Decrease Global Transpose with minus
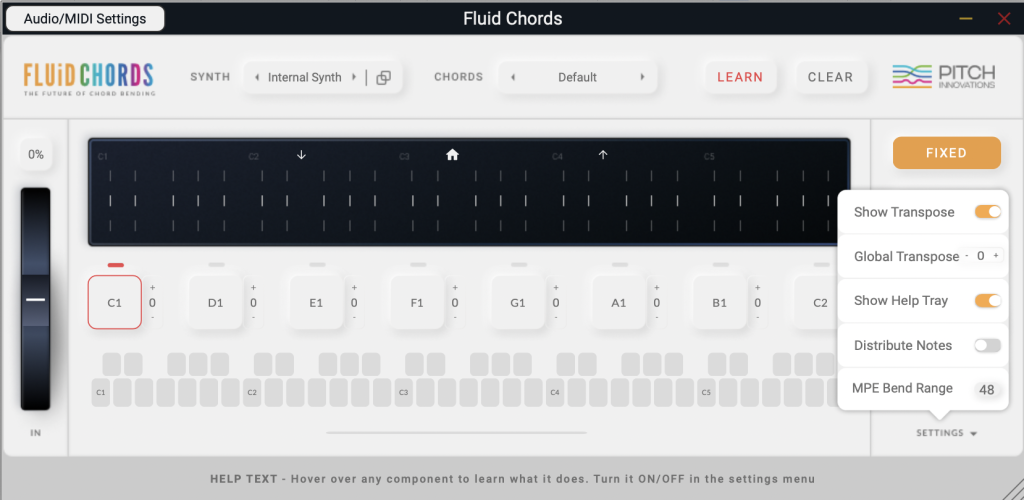The height and width of the screenshot is (500, 1024). [x=967, y=256]
